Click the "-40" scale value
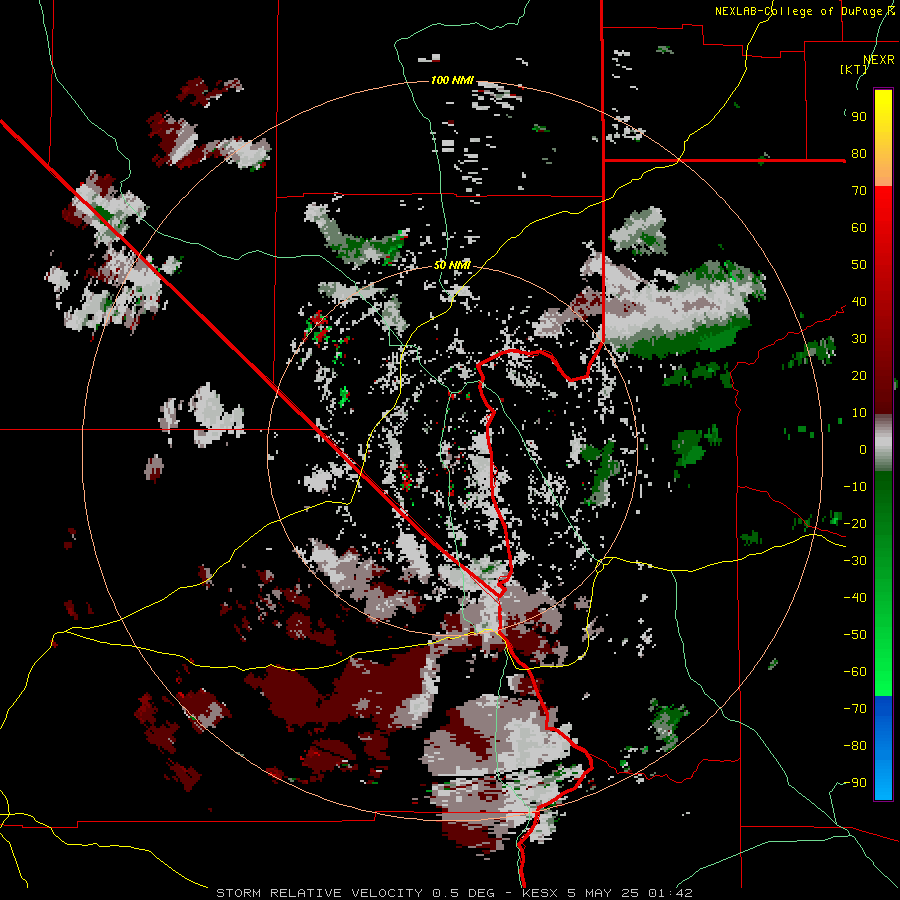Viewport: 900px width, 900px height. click(x=855, y=598)
